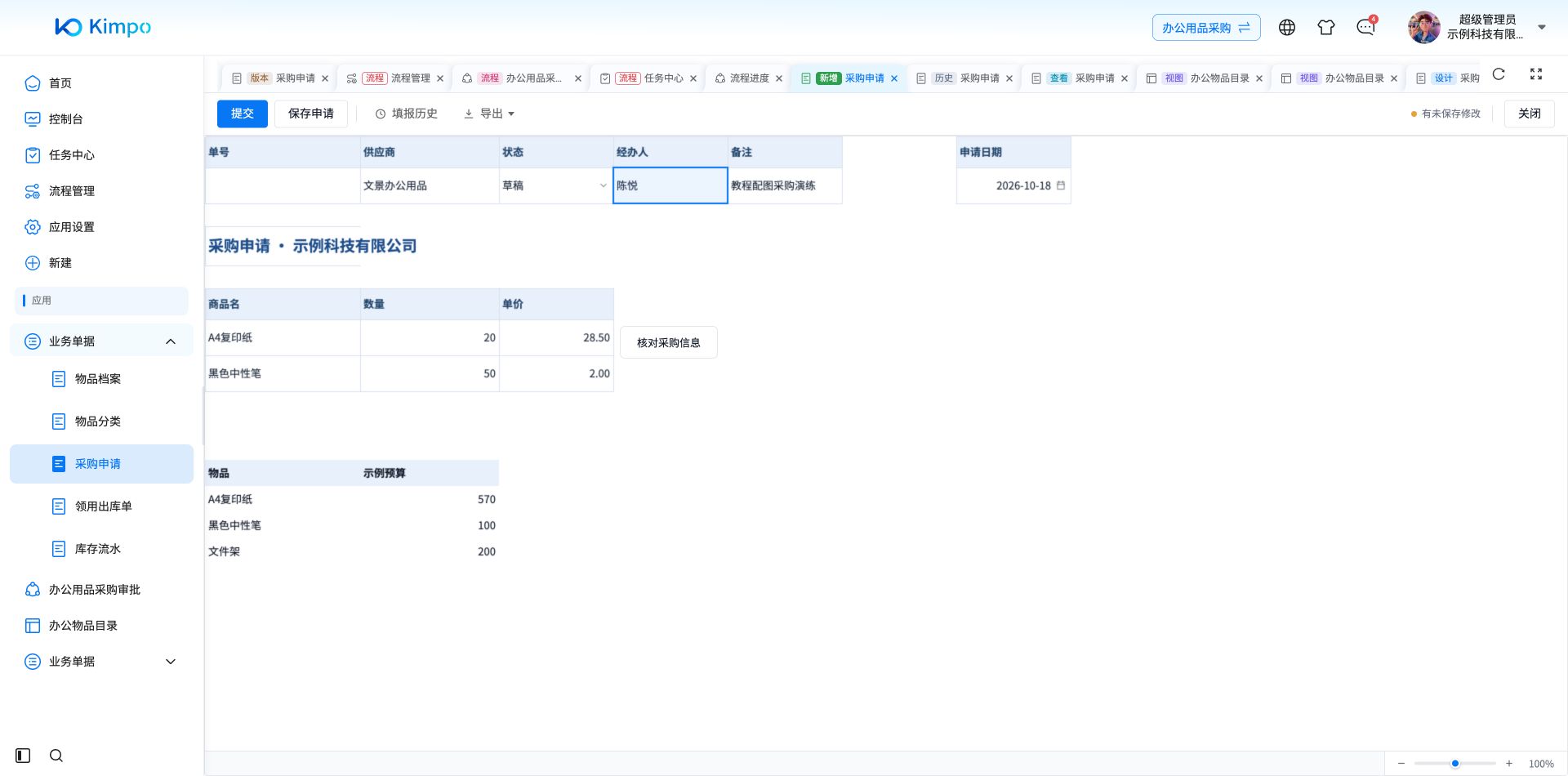Image resolution: width=1568 pixels, height=776 pixels.
Task: Open 应用设置 in sidebar
Action: click(101, 227)
